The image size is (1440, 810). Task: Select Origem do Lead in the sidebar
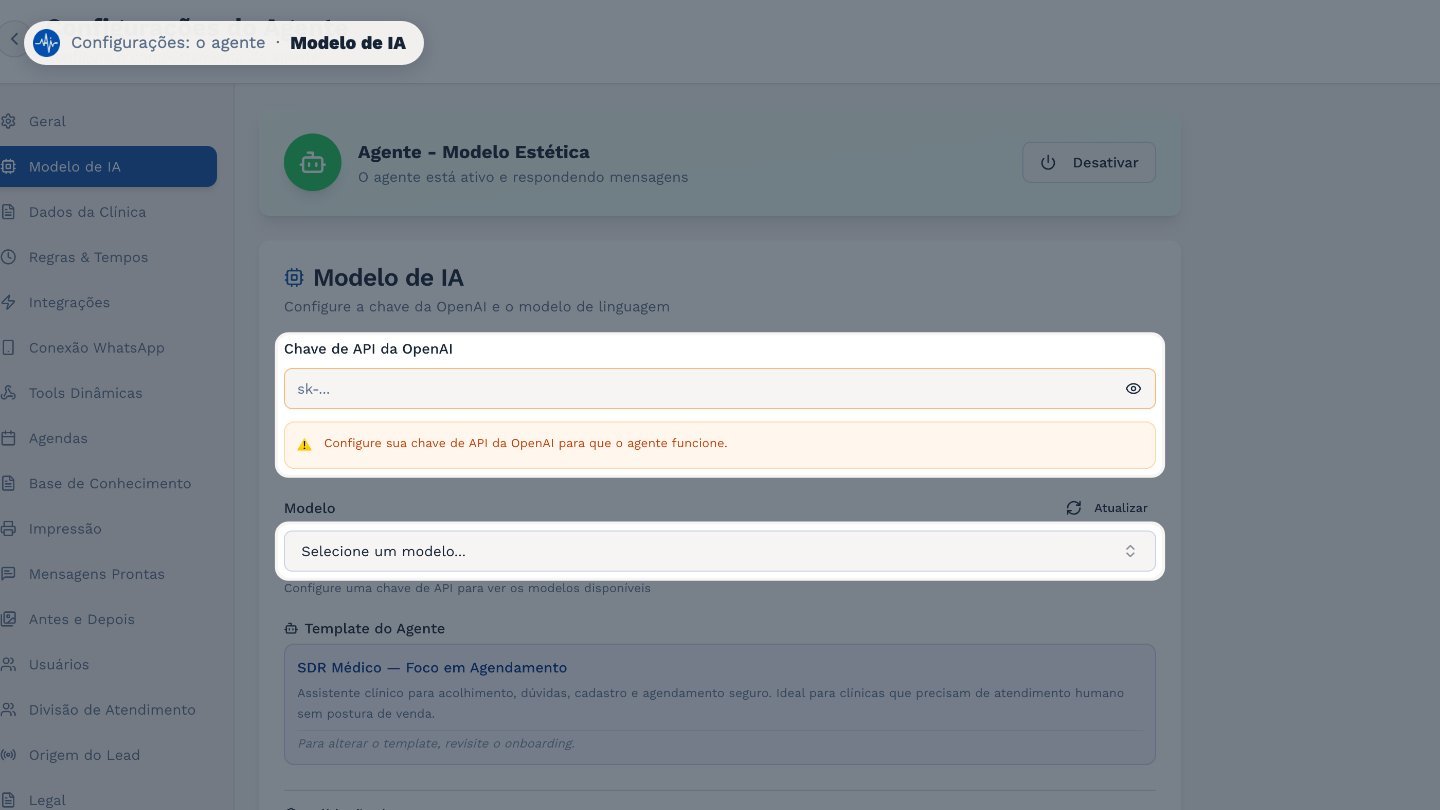108,755
